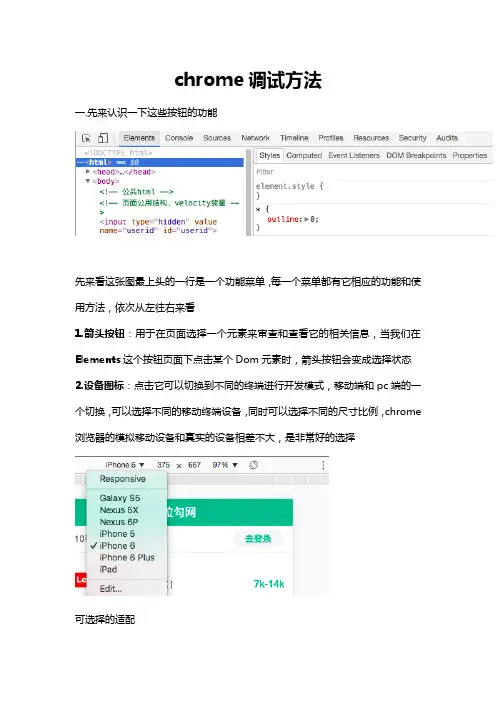Open the Timeline tab

coord(294,138)
